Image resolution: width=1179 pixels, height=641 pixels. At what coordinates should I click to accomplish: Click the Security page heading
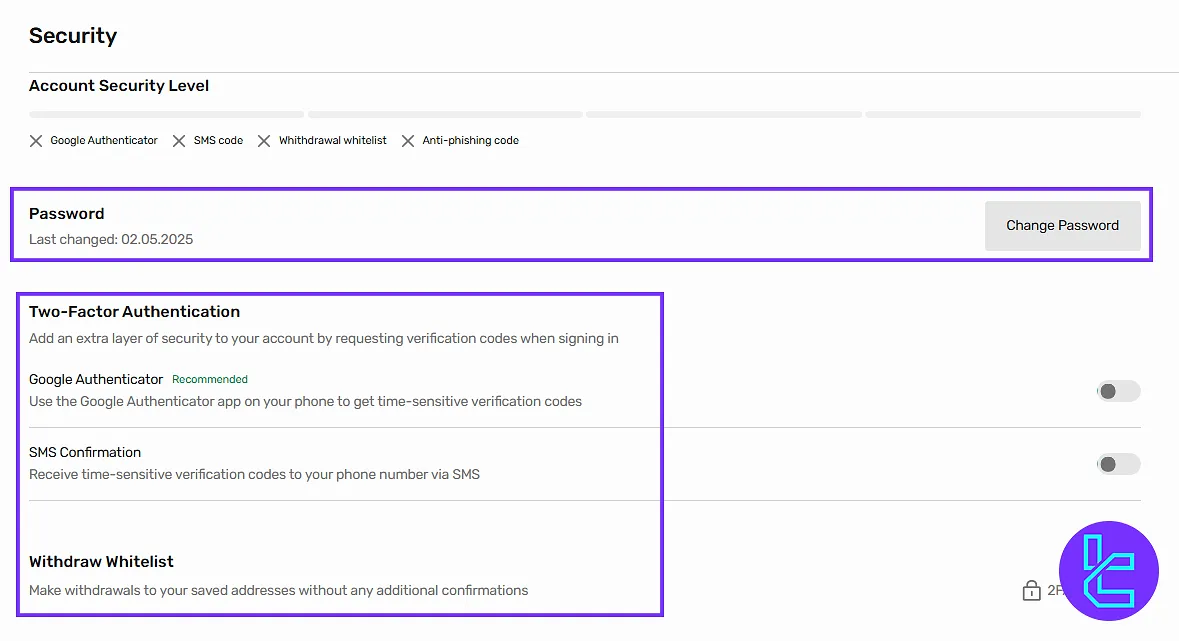pos(73,36)
